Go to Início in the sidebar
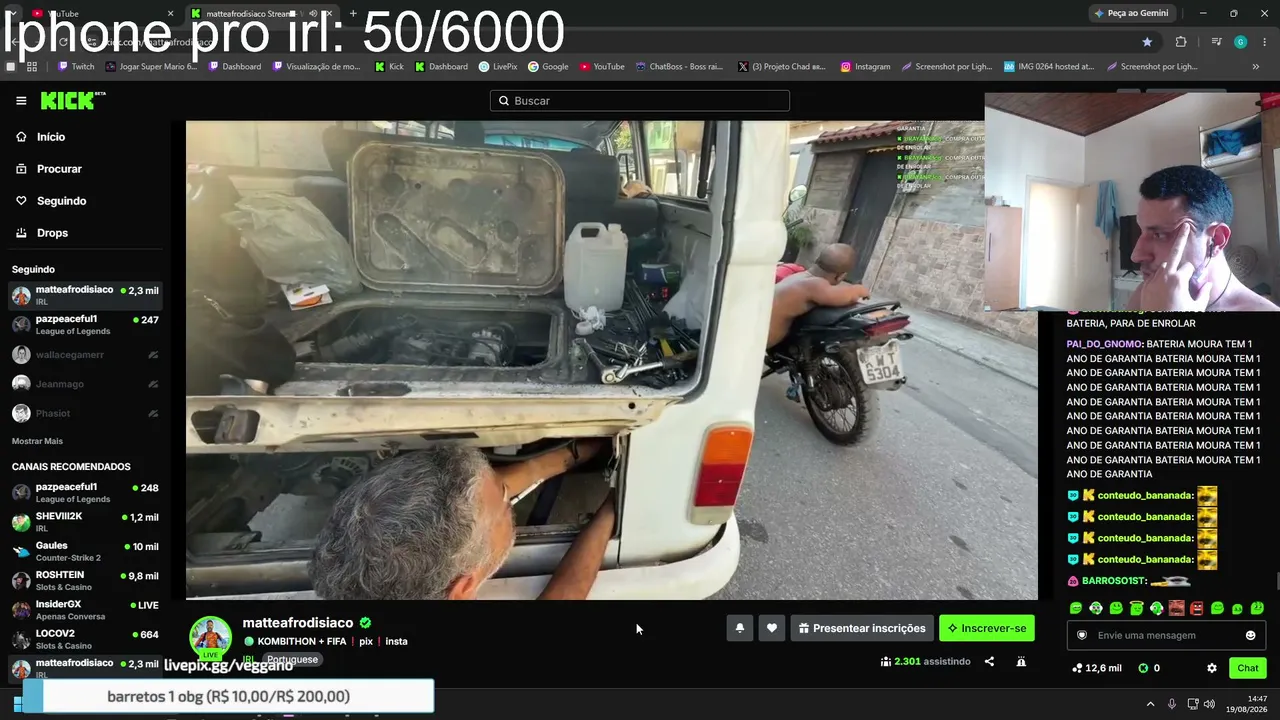This screenshot has width=1280, height=720. (50, 137)
